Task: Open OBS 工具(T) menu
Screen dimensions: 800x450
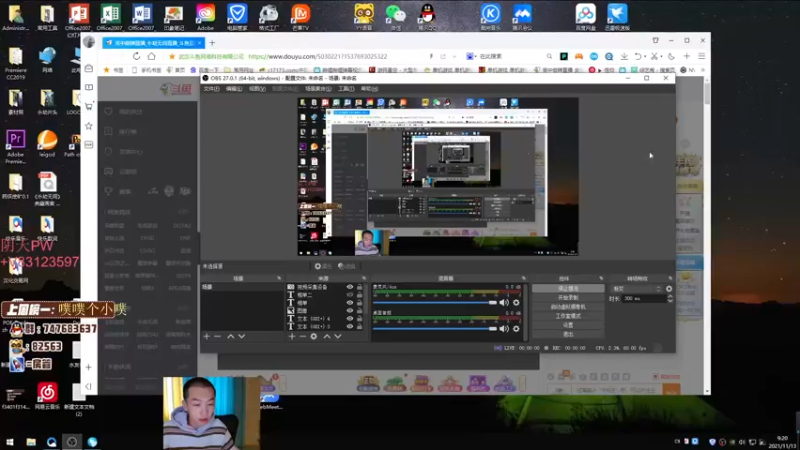Action: click(x=346, y=89)
